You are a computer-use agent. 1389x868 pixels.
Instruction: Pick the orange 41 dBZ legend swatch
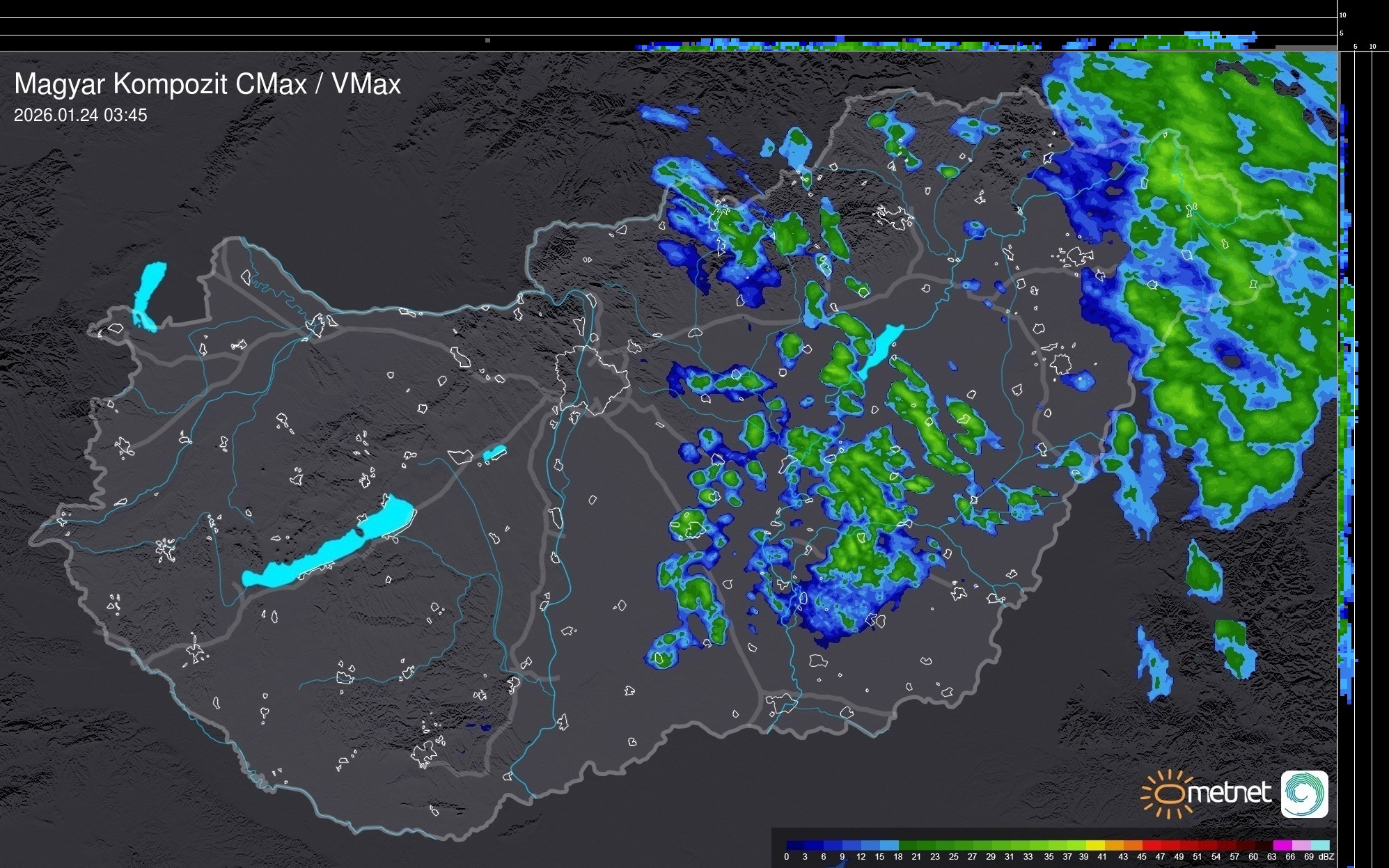pyautogui.click(x=1114, y=845)
